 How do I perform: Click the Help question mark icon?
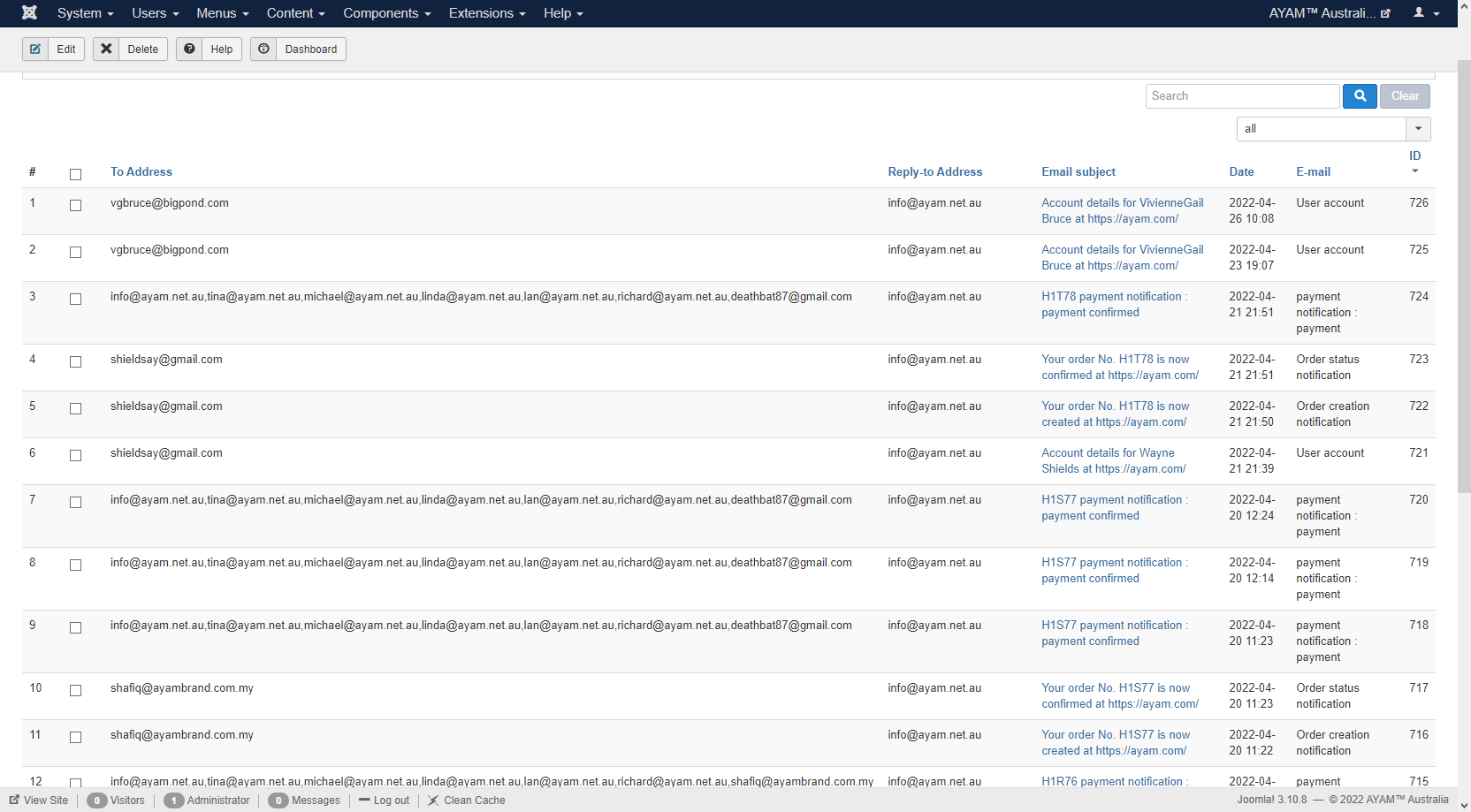[189, 49]
